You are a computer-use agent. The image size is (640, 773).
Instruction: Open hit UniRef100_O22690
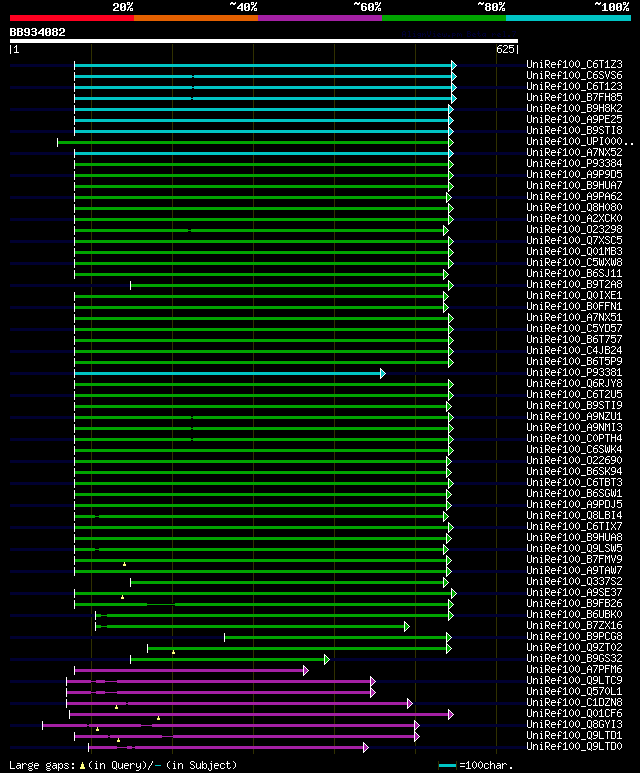point(574,460)
